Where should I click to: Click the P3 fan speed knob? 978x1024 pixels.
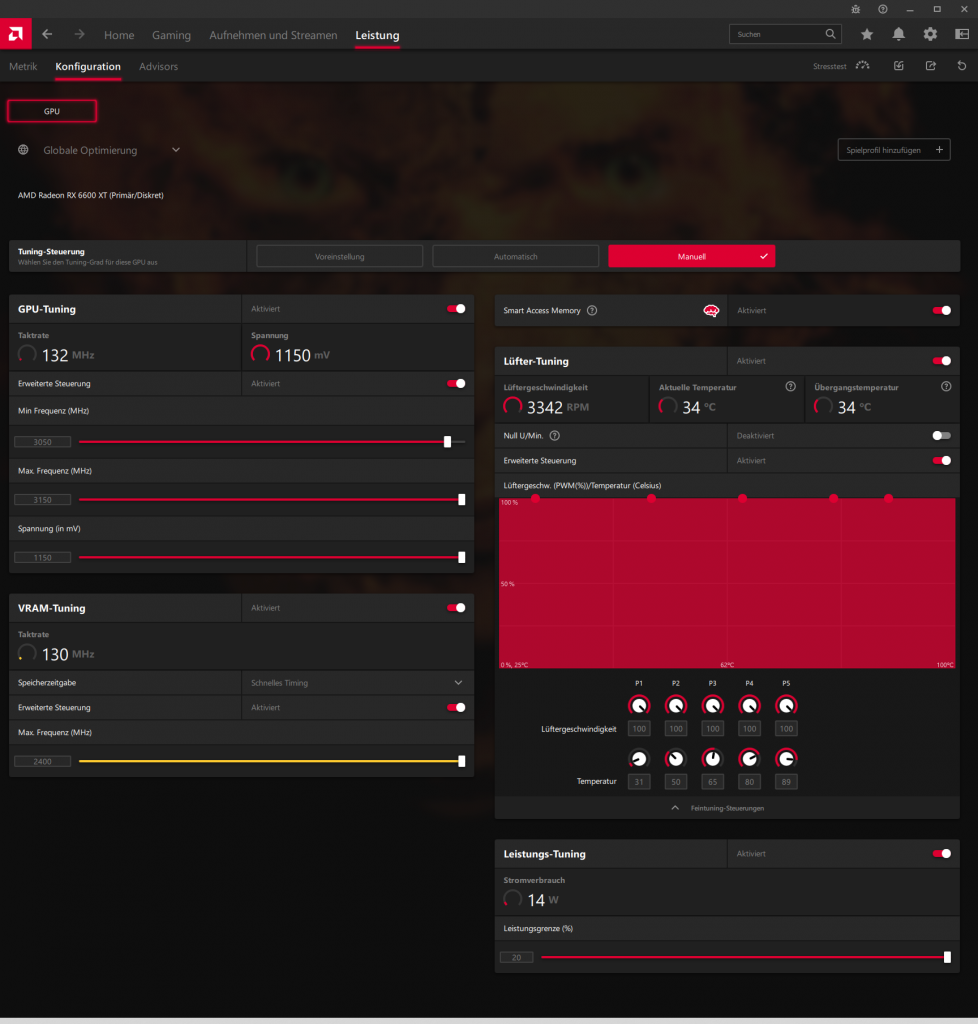pos(712,705)
